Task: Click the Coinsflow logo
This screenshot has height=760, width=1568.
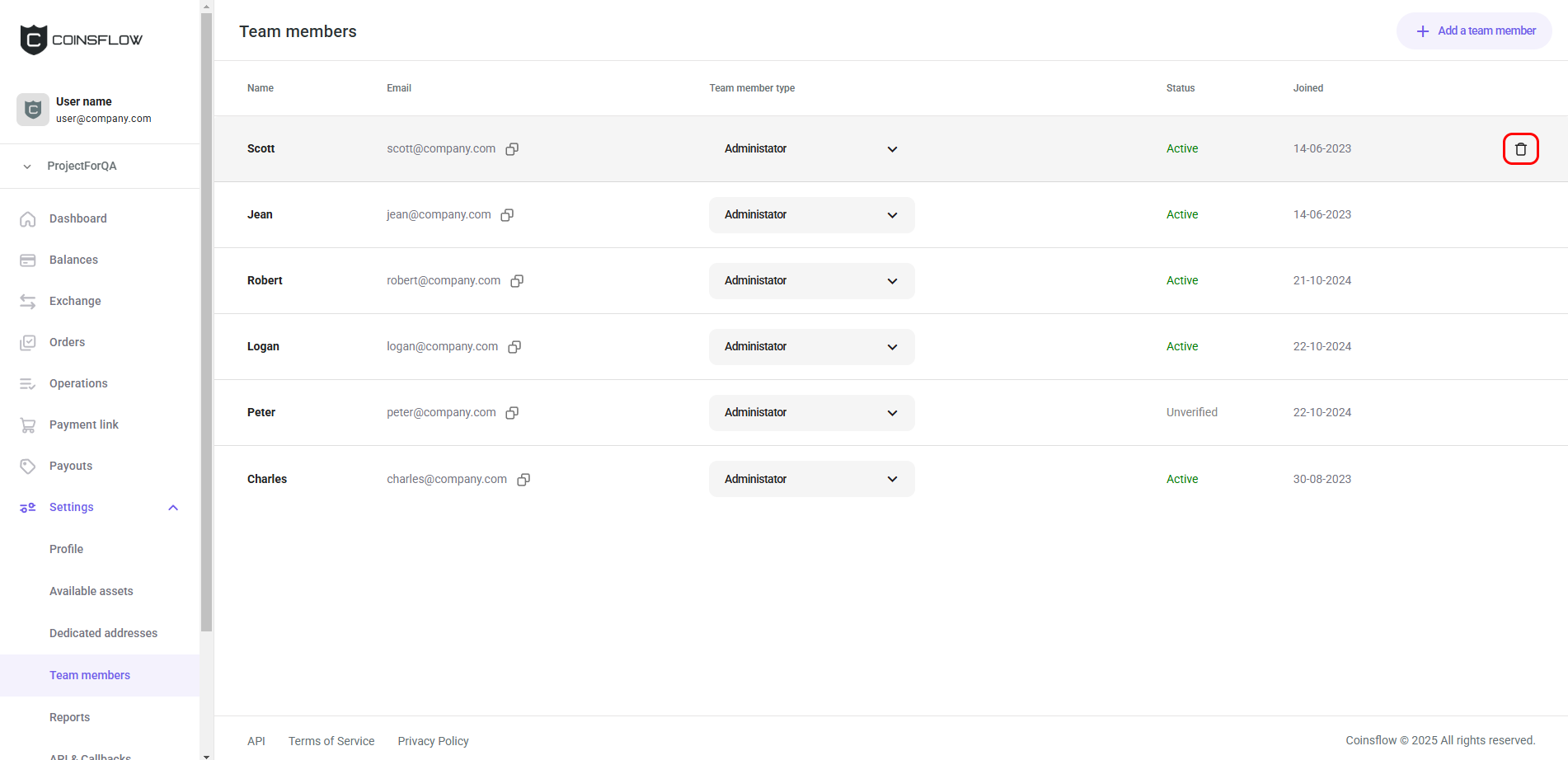Action: (x=81, y=40)
